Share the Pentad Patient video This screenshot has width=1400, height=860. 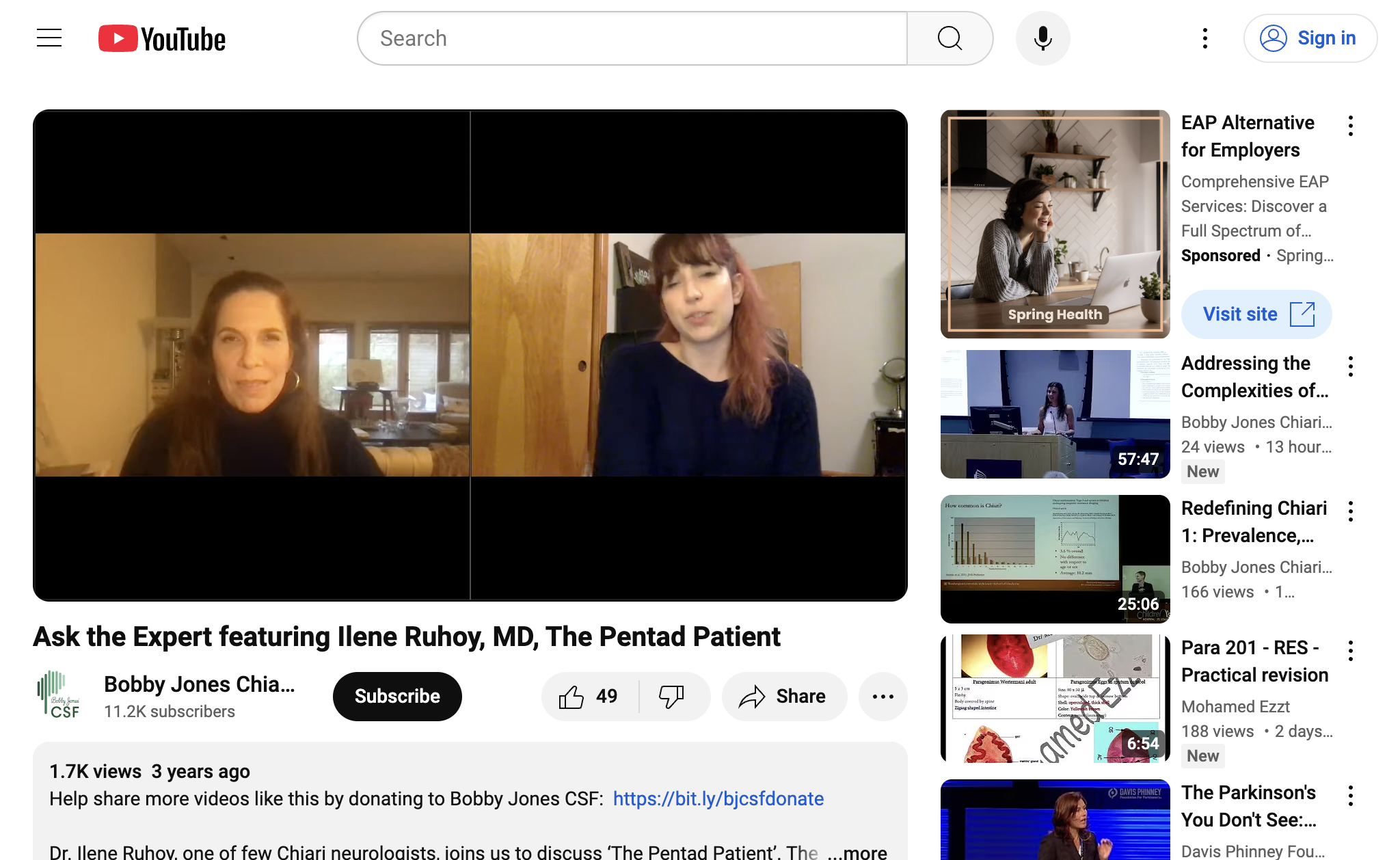tap(784, 697)
